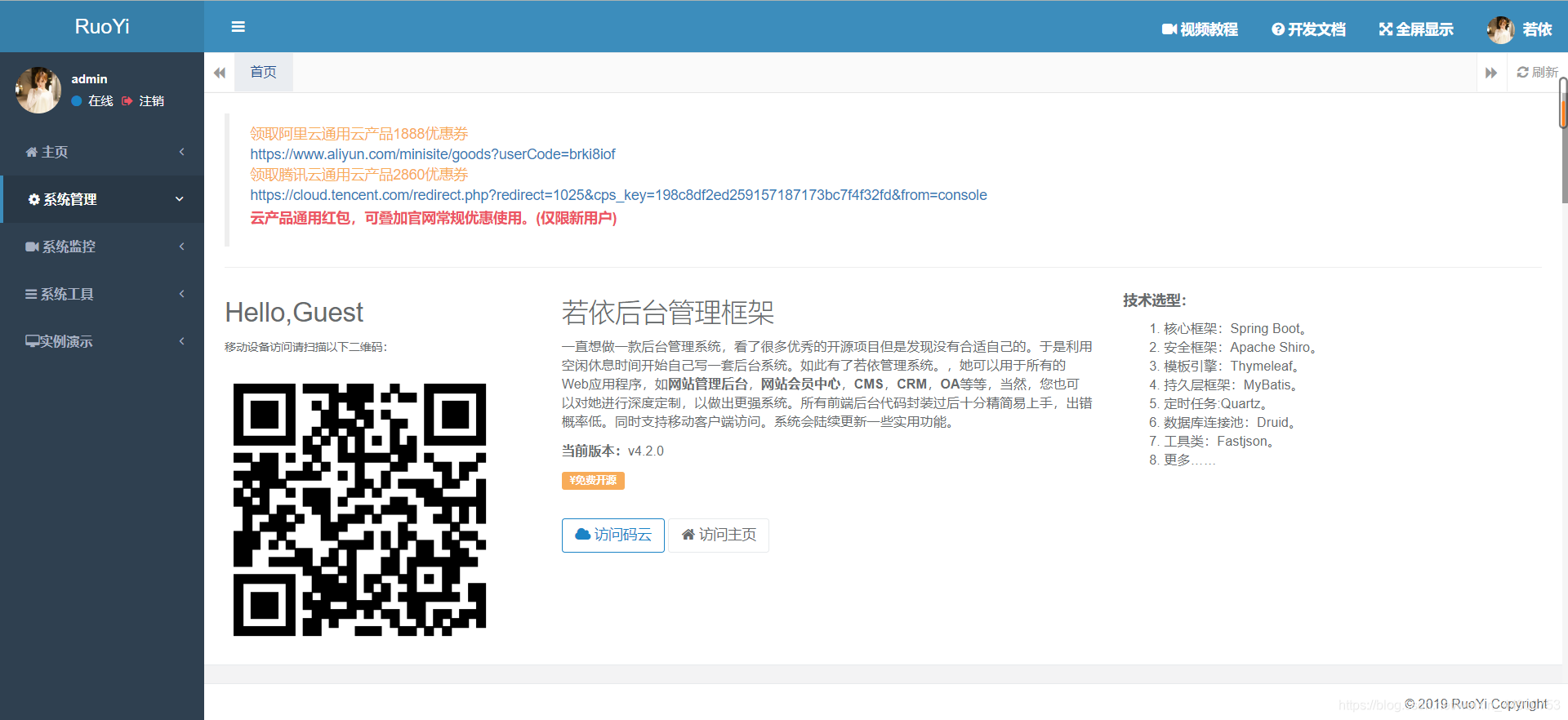The height and width of the screenshot is (720, 1568).
Task: Open 系统管理 system management menu
Action: coord(102,199)
